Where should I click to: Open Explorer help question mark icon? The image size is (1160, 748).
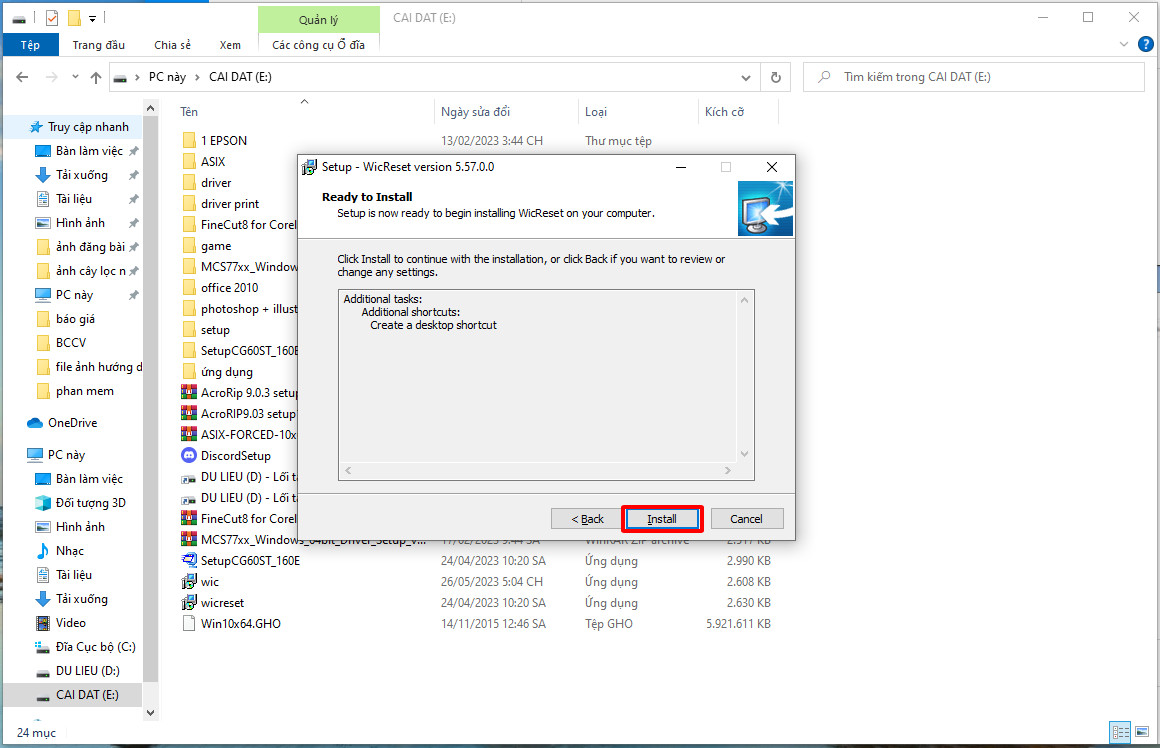tap(1145, 44)
